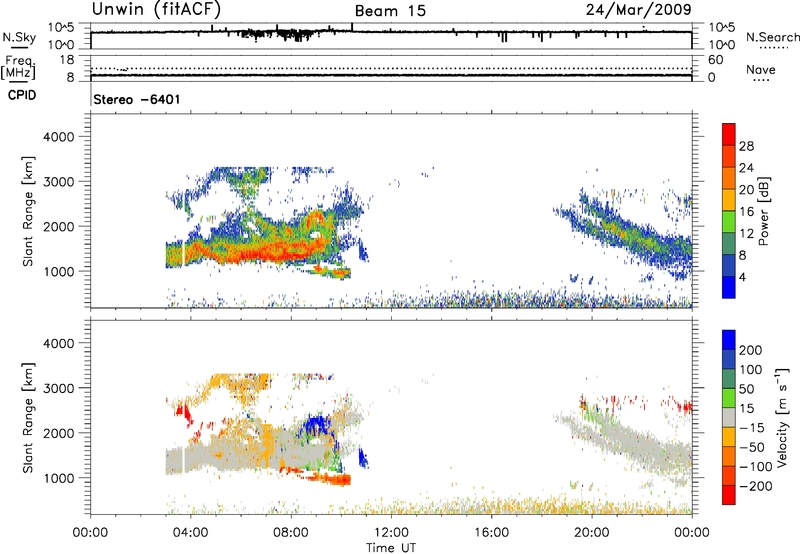Image resolution: width=800 pixels, height=554 pixels.
Task: Click the '04:00' time axis tick
Action: pos(191,533)
